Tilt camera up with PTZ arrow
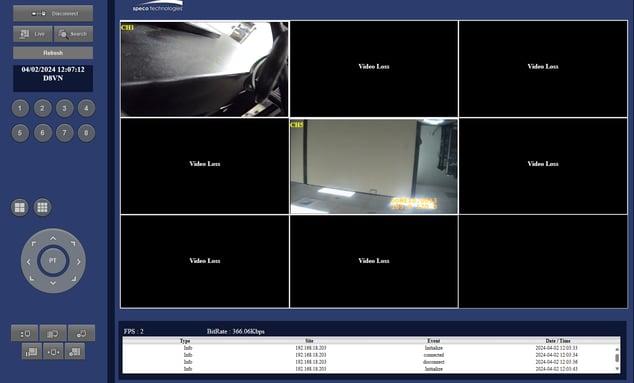The height and width of the screenshot is (383, 634). [53, 238]
